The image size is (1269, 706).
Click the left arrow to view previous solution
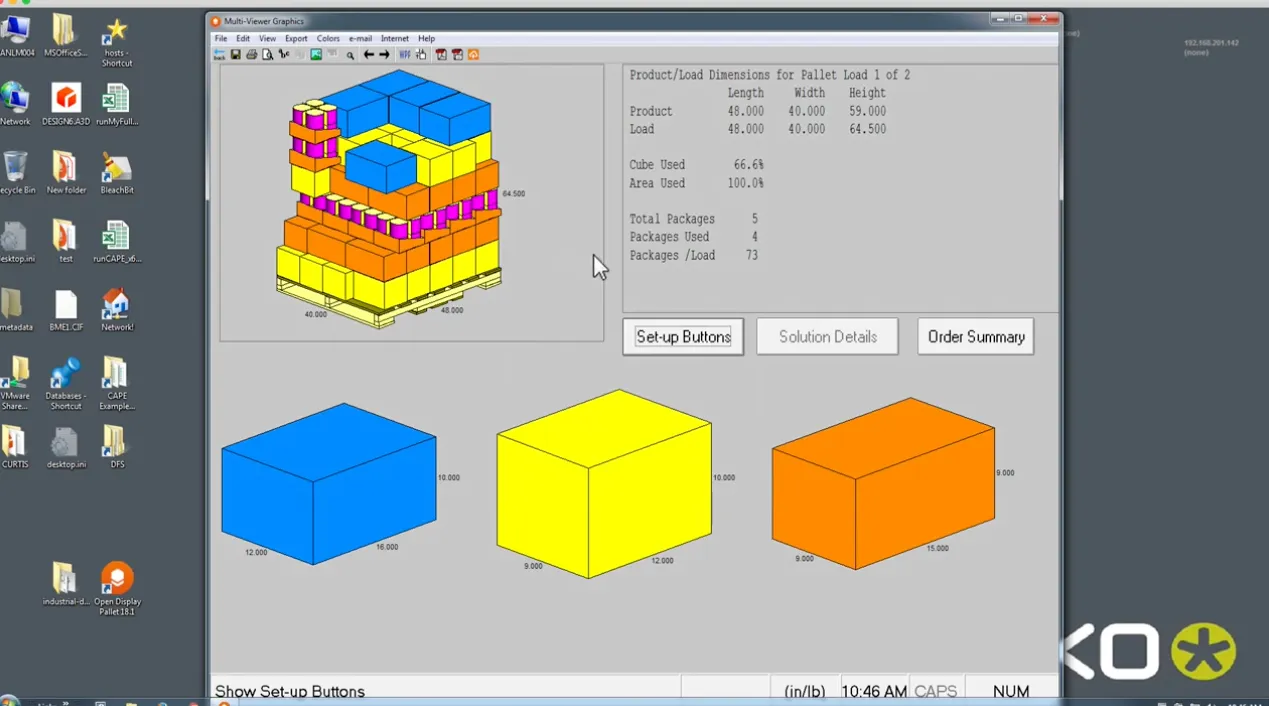click(x=369, y=54)
